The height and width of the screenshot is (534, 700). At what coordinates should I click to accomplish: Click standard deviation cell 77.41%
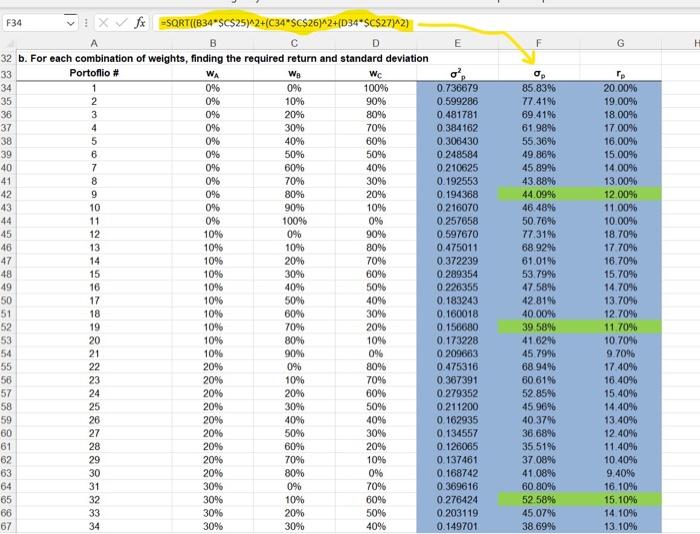tap(539, 101)
